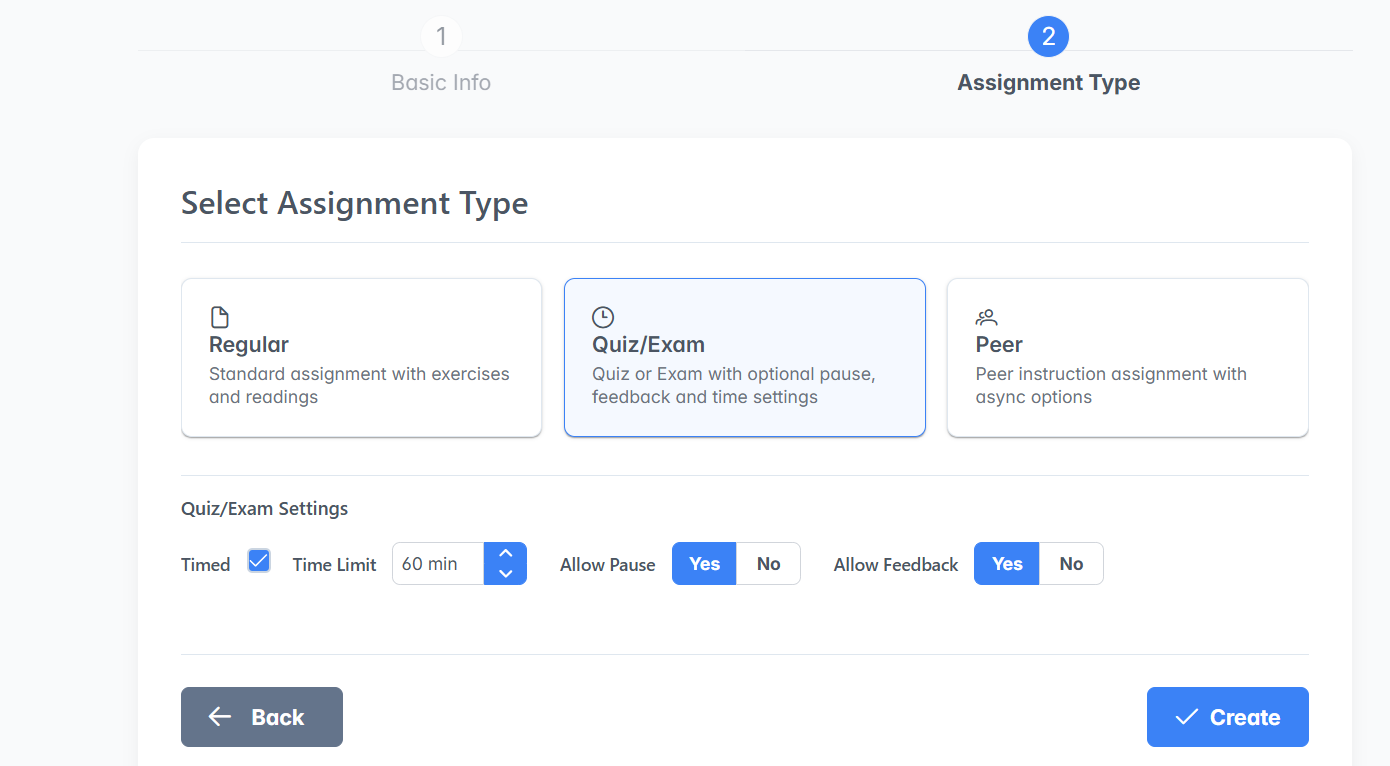Viewport: 1390px width, 766px height.
Task: Set Allow Pause to No
Action: click(x=768, y=564)
